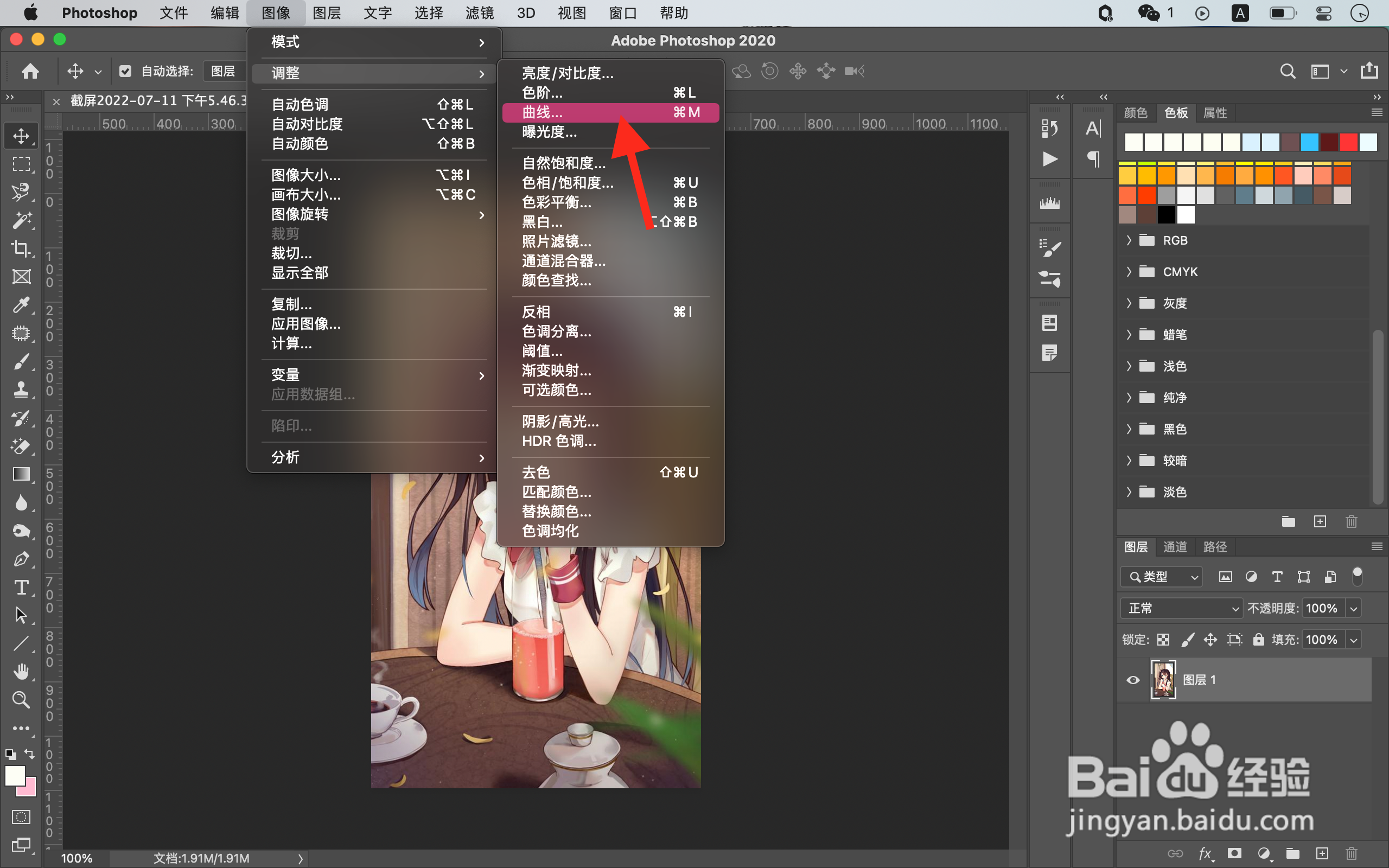Choose 色阶... menu item
The height and width of the screenshot is (868, 1389).
(611, 93)
